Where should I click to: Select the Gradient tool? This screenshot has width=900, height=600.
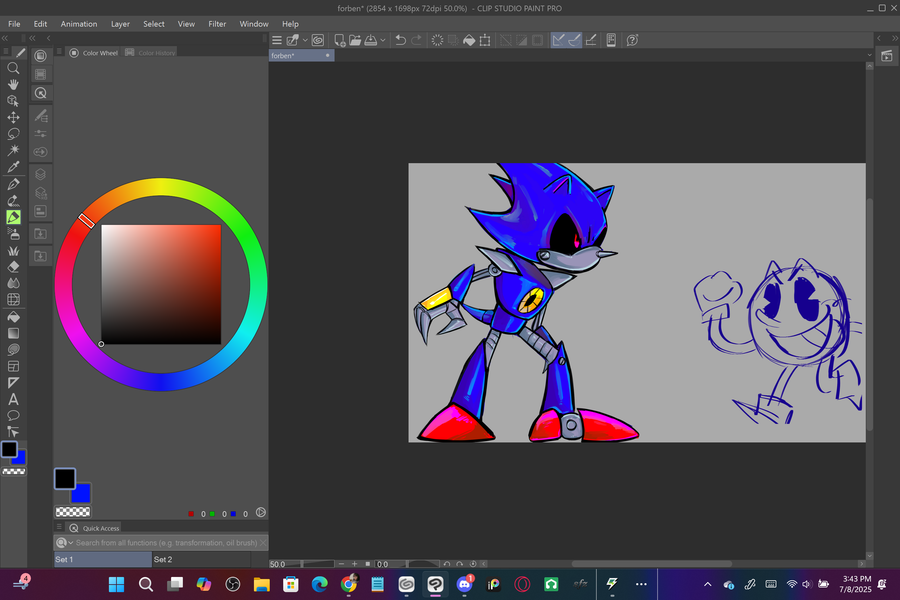pos(13,333)
